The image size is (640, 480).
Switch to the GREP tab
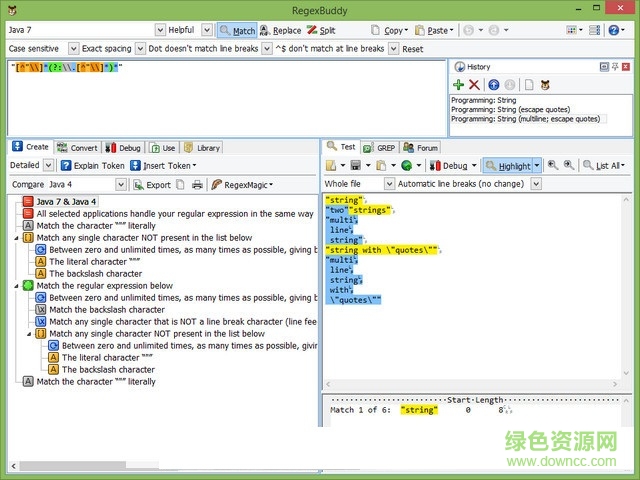coord(380,147)
